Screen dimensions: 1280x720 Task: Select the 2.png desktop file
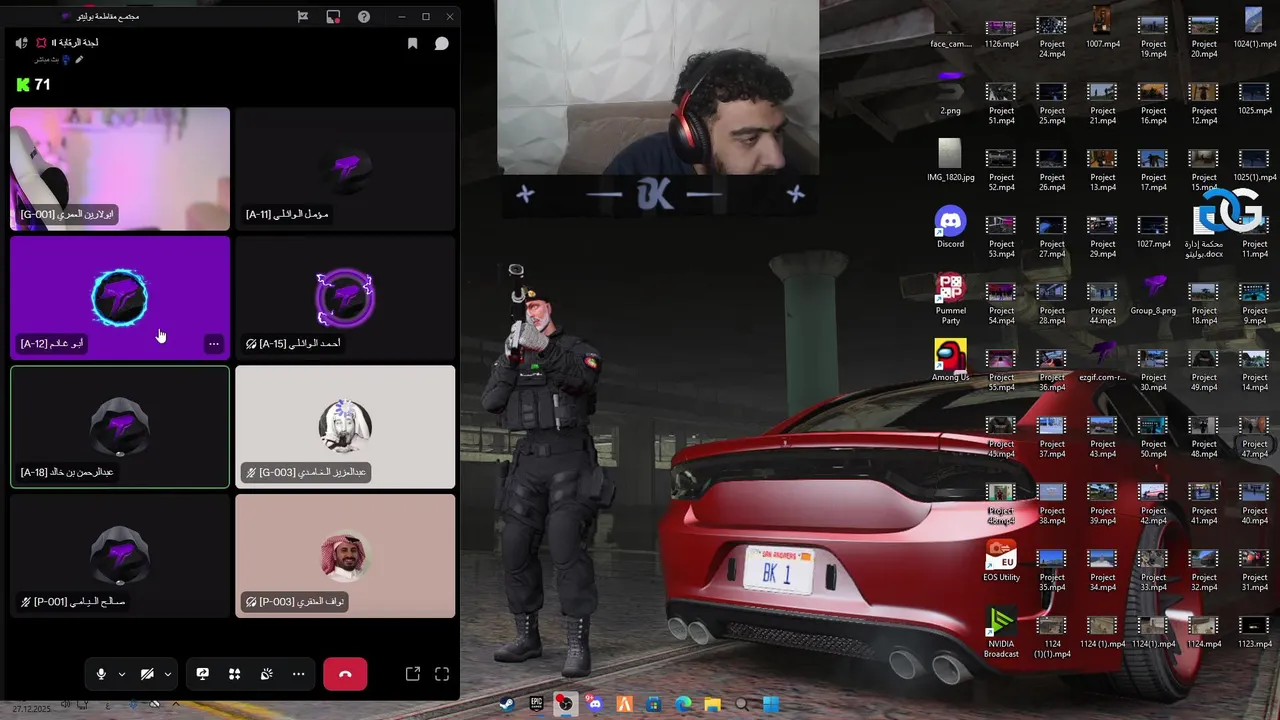click(x=950, y=93)
